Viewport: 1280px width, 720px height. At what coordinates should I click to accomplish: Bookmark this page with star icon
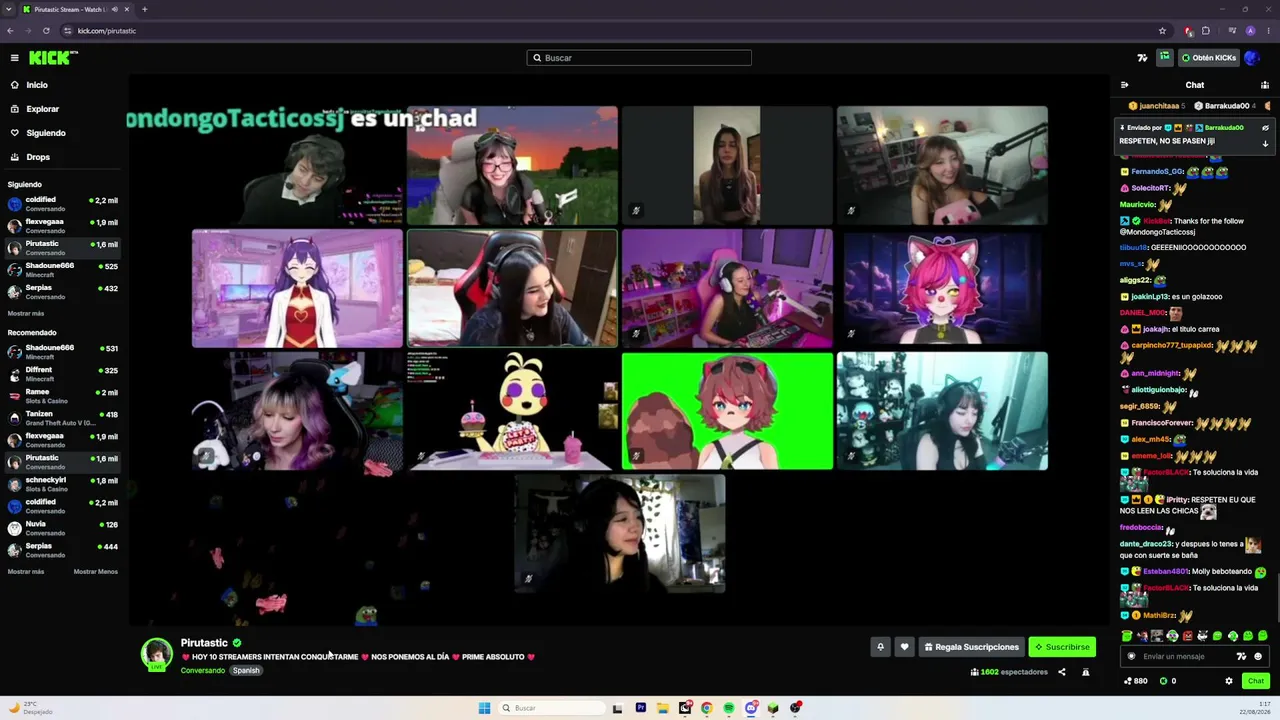[x=1162, y=31]
